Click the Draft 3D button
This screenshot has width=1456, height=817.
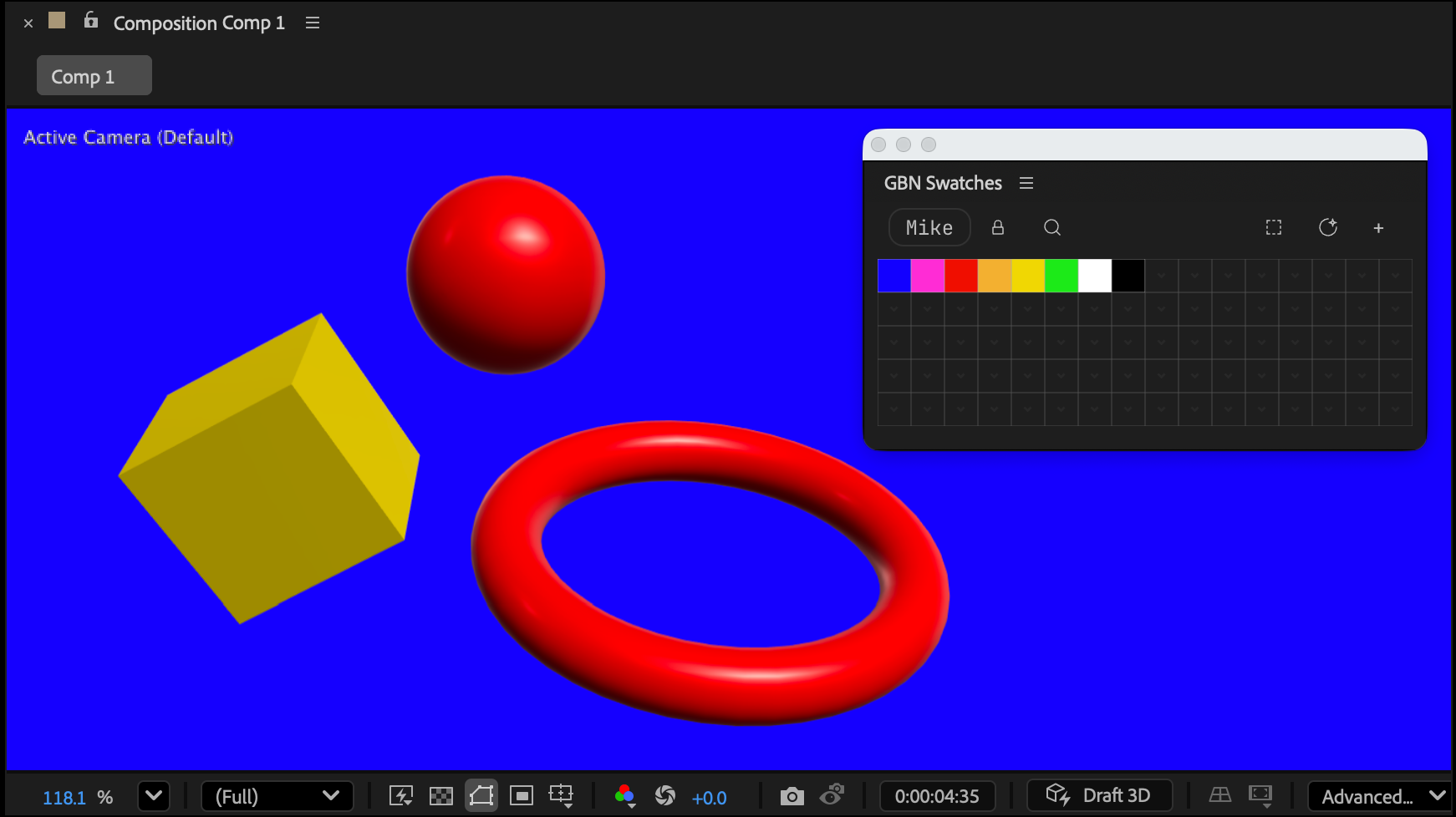1099,795
